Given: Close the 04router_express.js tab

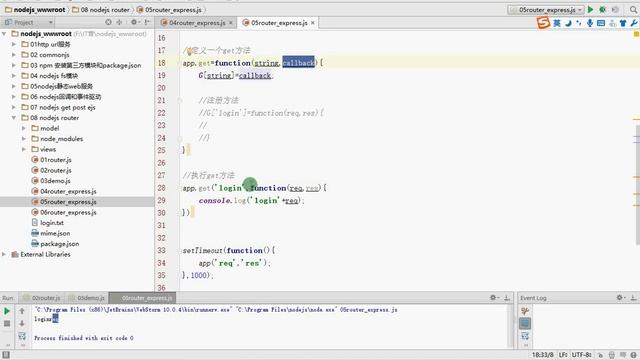Looking at the screenshot, I should tap(231, 23).
